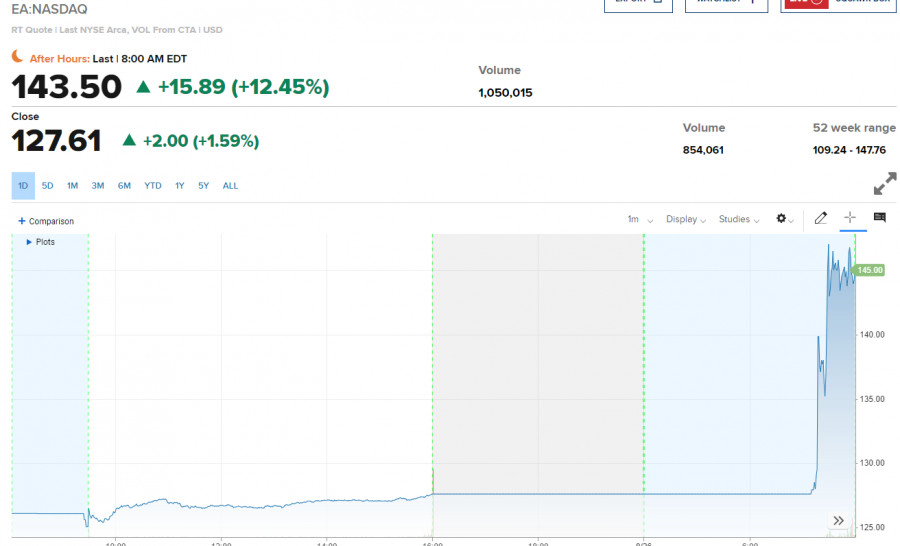The height and width of the screenshot is (546, 900).
Task: Click the after-hours moon icon
Action: [18, 58]
